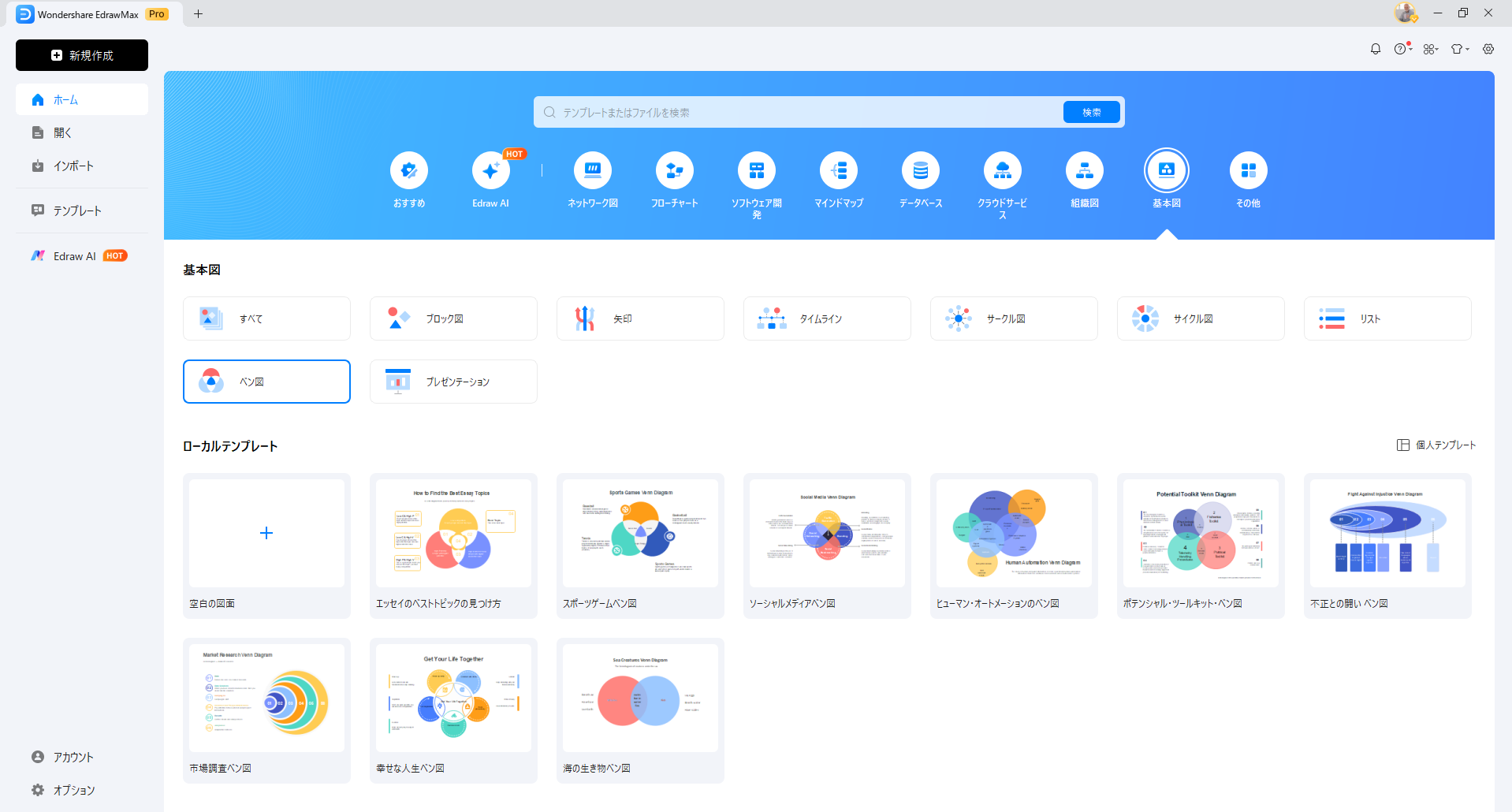Image resolution: width=1512 pixels, height=812 pixels.
Task: Choose the マインドマップ category icon
Action: pos(839,171)
